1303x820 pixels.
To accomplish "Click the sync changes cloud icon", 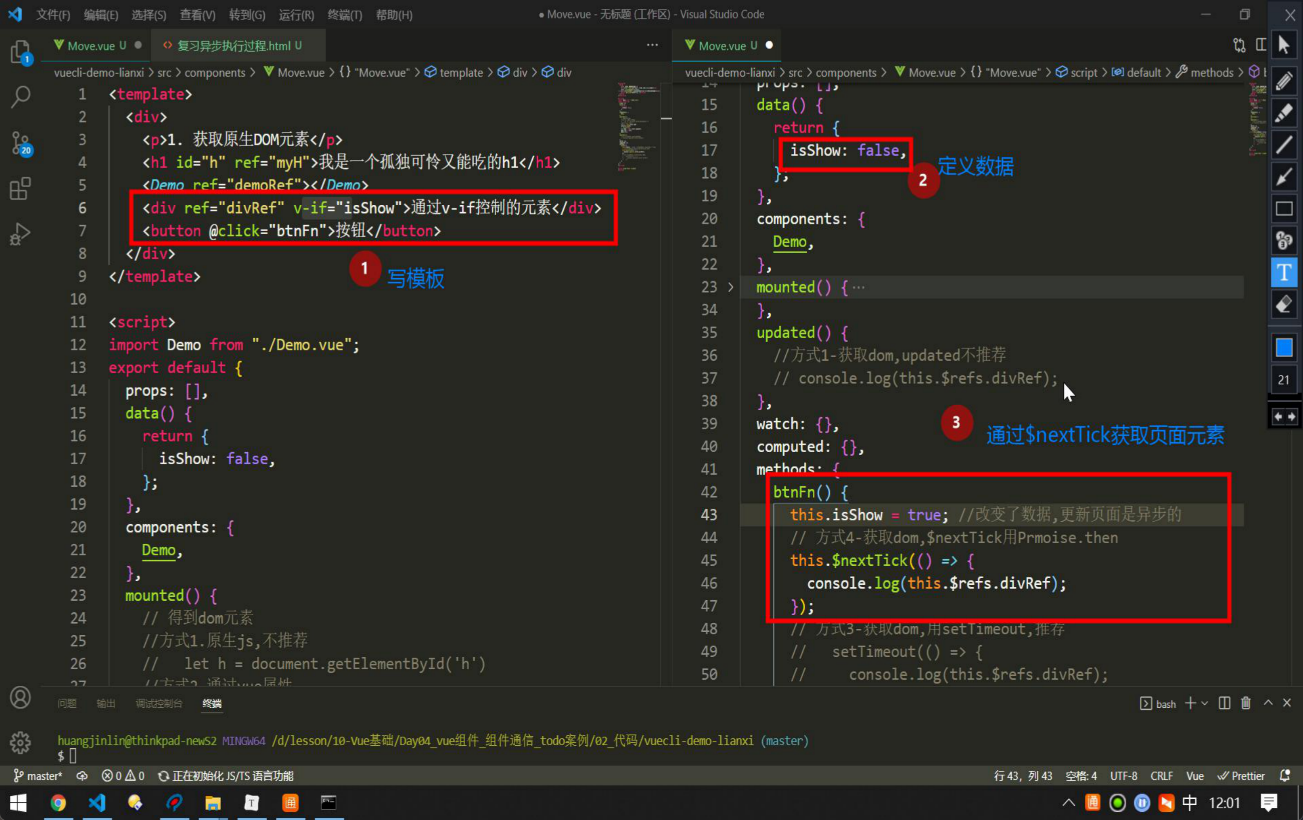I will tap(82, 776).
